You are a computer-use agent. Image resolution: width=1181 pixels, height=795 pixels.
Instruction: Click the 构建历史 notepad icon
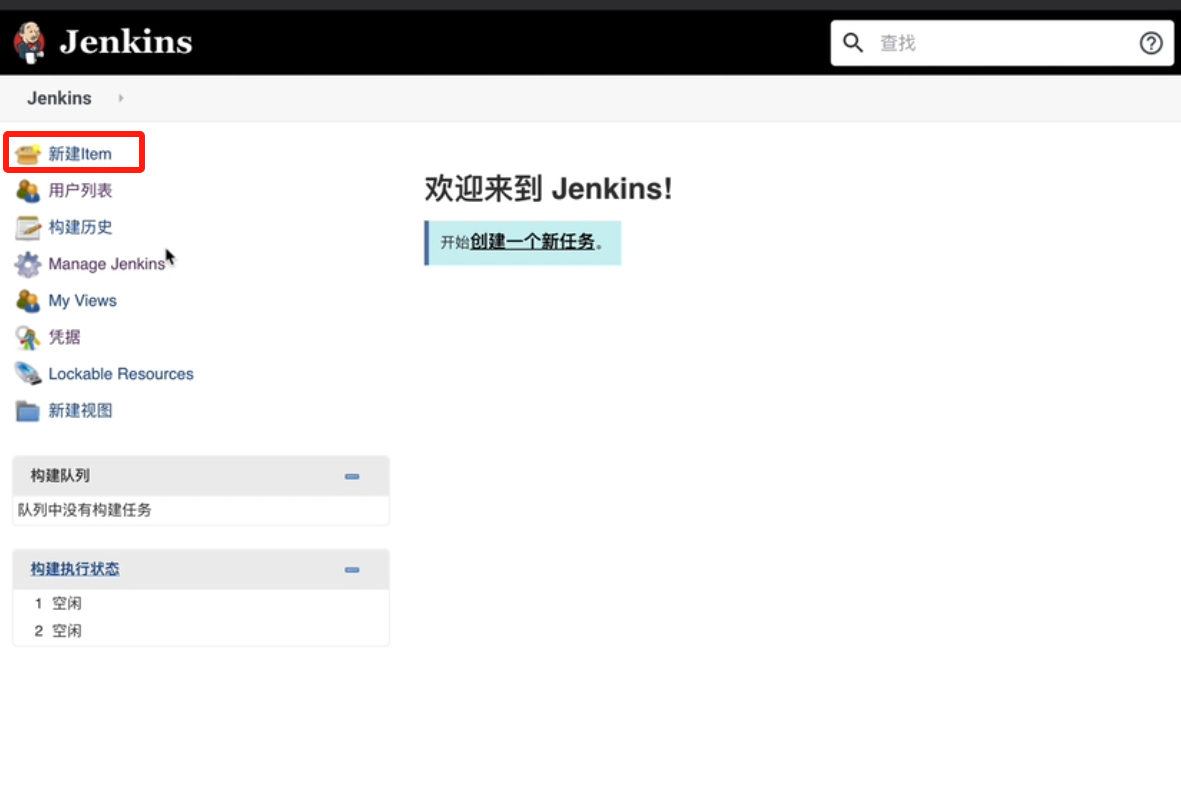[x=28, y=227]
